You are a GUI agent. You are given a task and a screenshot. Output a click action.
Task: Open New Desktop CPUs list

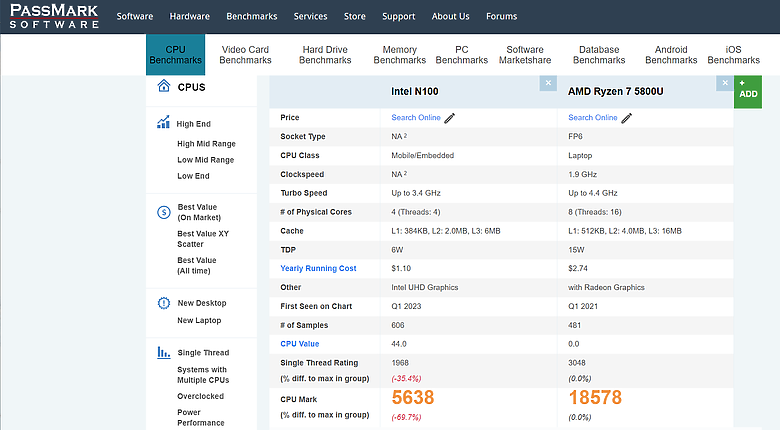(x=202, y=303)
